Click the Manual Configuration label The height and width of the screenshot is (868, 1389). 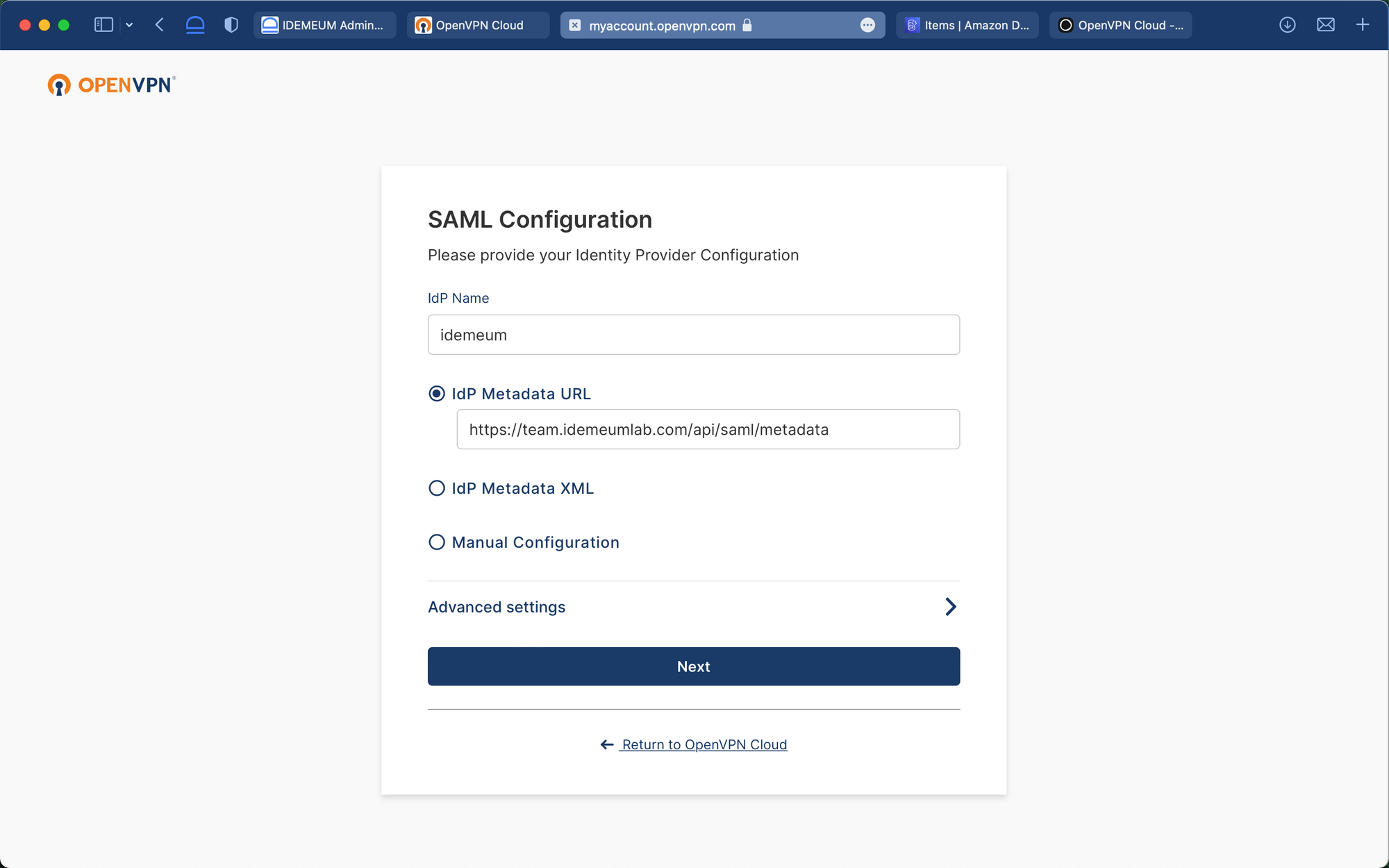(x=535, y=542)
